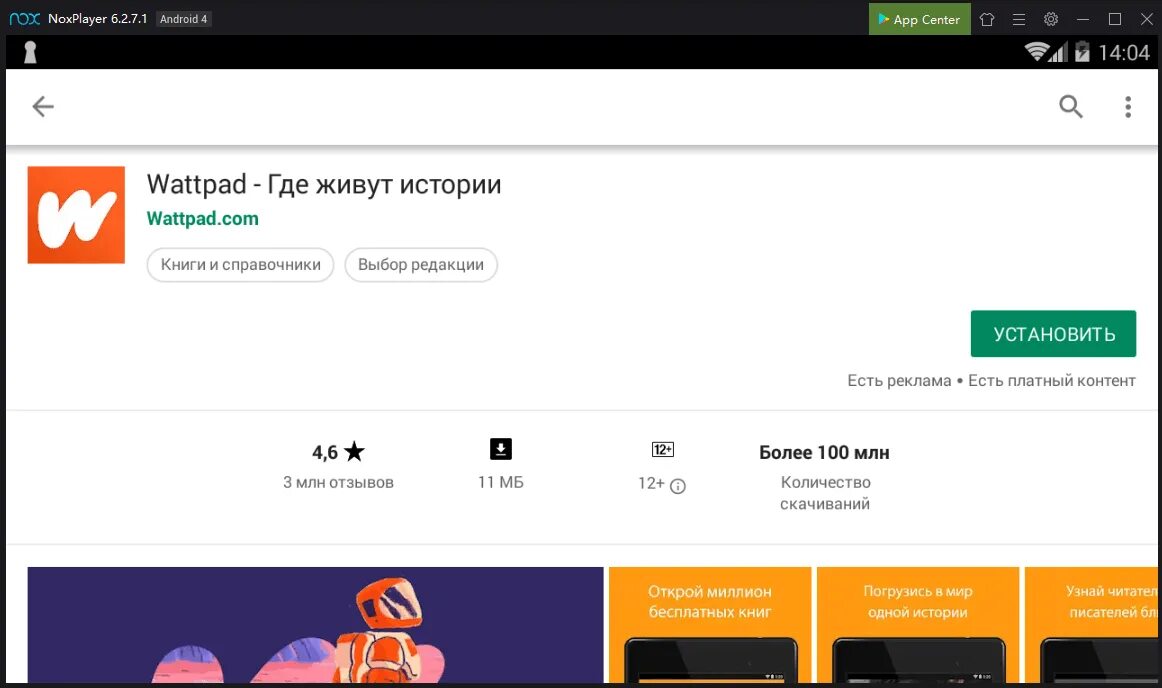Click the NoxPlayer 6.2.7.1 title text
The width and height of the screenshot is (1162, 688).
(97, 19)
